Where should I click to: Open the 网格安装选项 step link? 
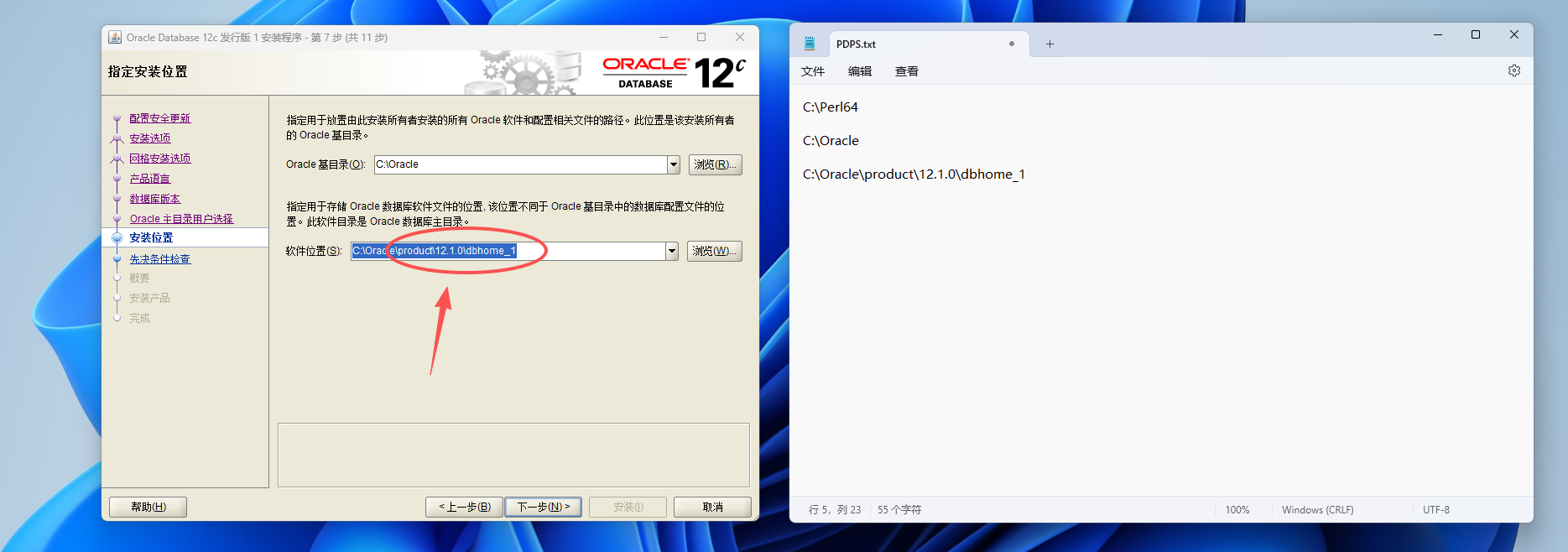tap(160, 159)
